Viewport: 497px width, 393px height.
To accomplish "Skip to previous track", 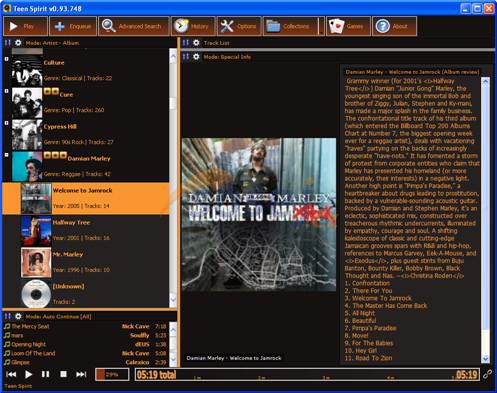I will point(11,374).
